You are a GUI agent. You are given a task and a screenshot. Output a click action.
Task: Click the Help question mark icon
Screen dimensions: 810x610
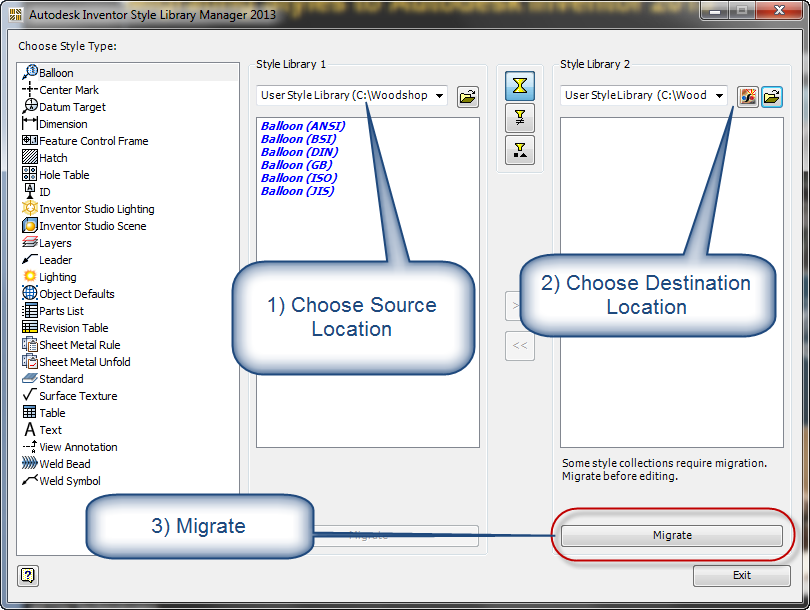27,576
